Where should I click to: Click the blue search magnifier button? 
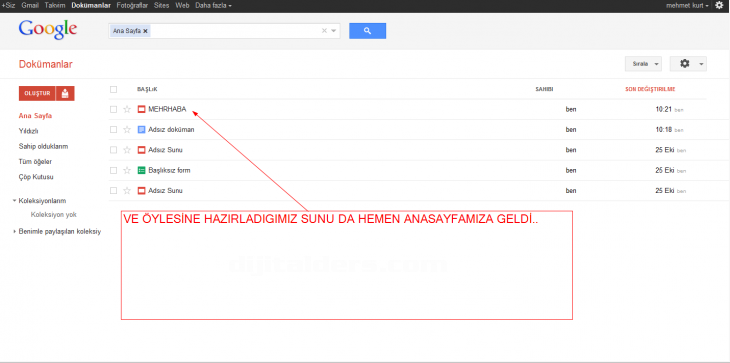(x=367, y=31)
